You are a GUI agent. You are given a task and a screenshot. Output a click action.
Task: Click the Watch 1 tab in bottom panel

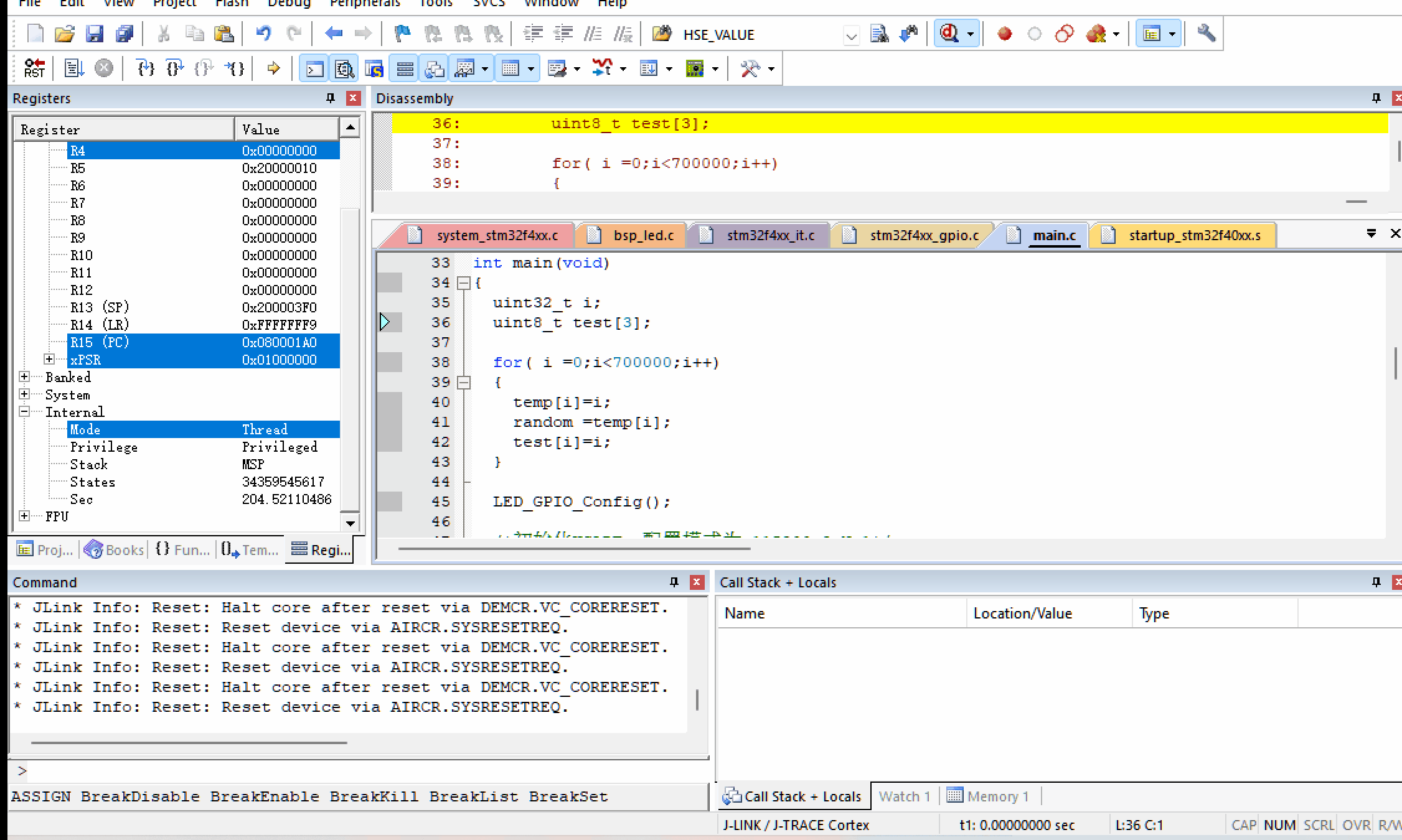(x=901, y=795)
